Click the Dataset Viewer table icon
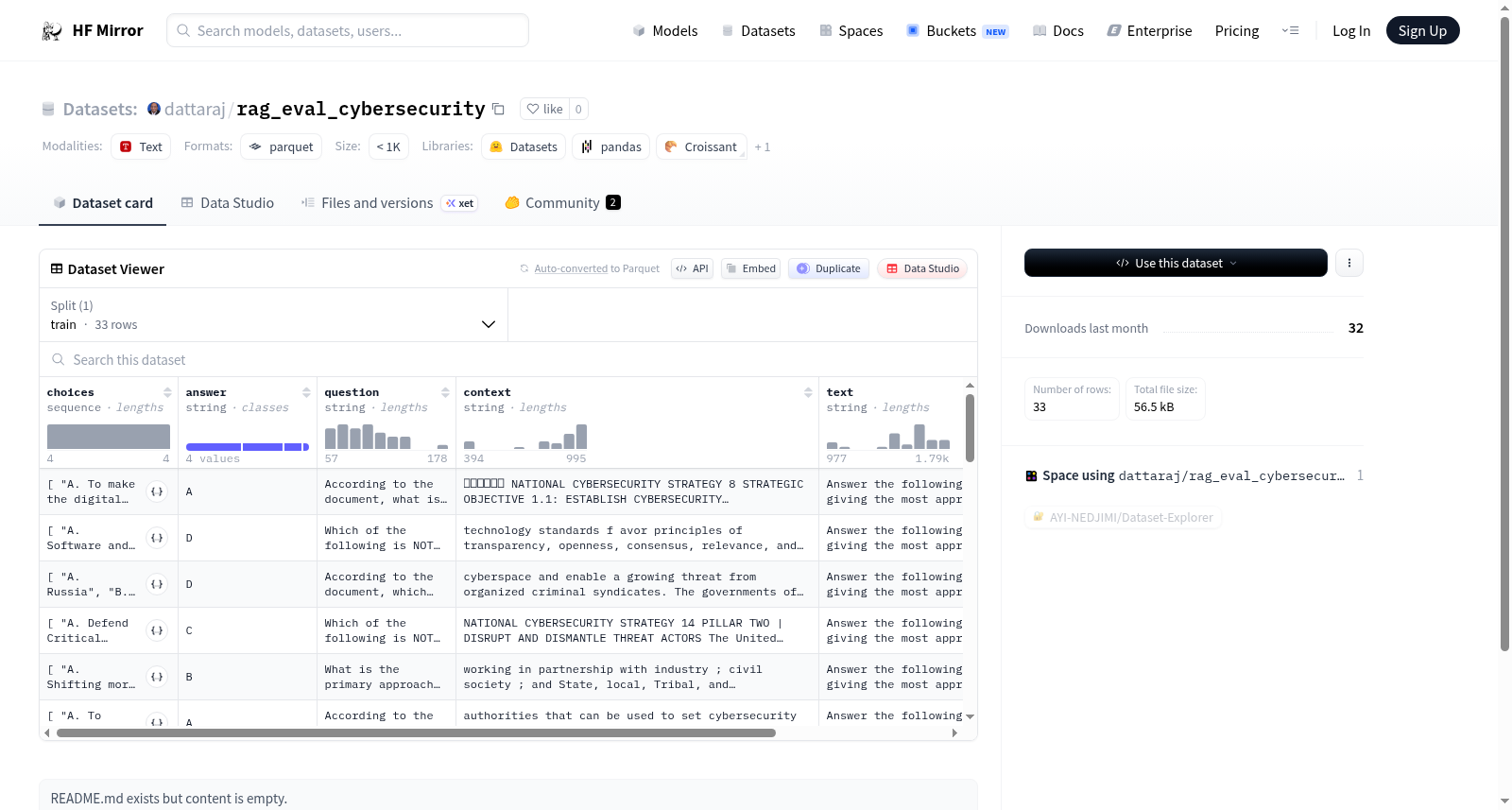 click(x=57, y=269)
